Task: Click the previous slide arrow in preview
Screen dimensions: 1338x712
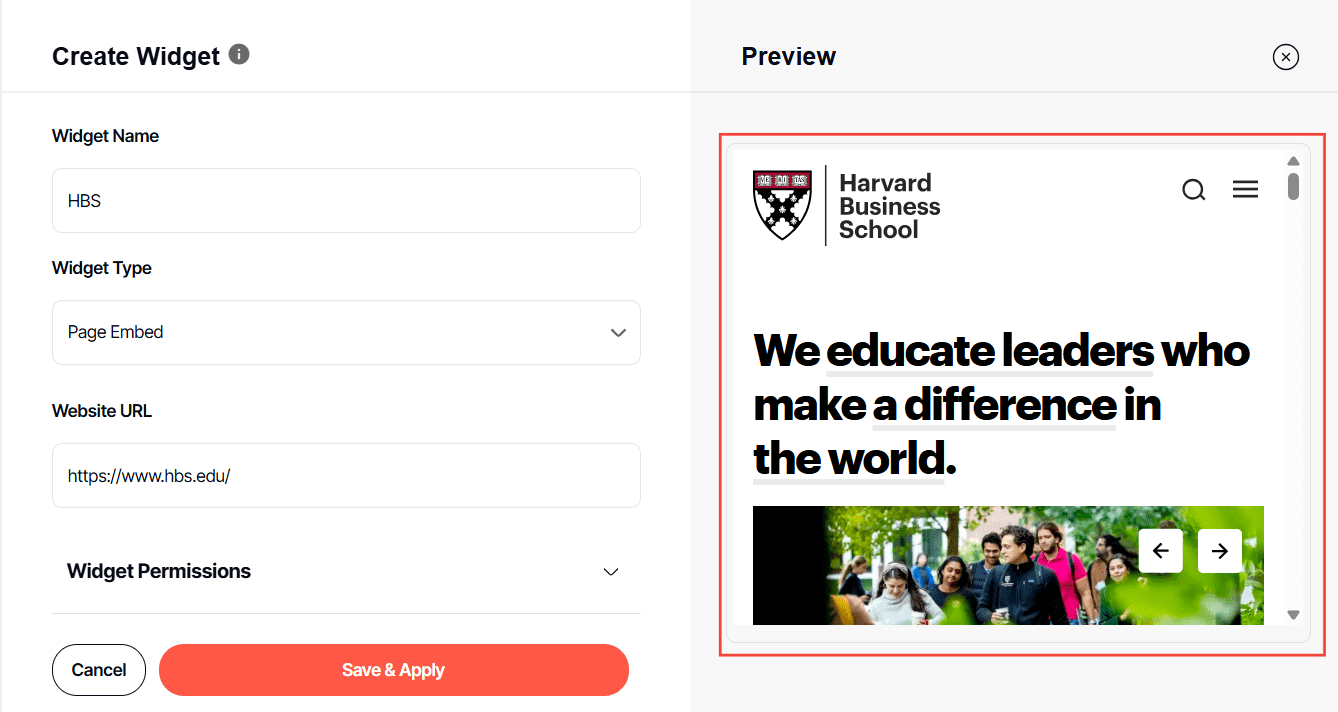Action: pyautogui.click(x=1160, y=551)
